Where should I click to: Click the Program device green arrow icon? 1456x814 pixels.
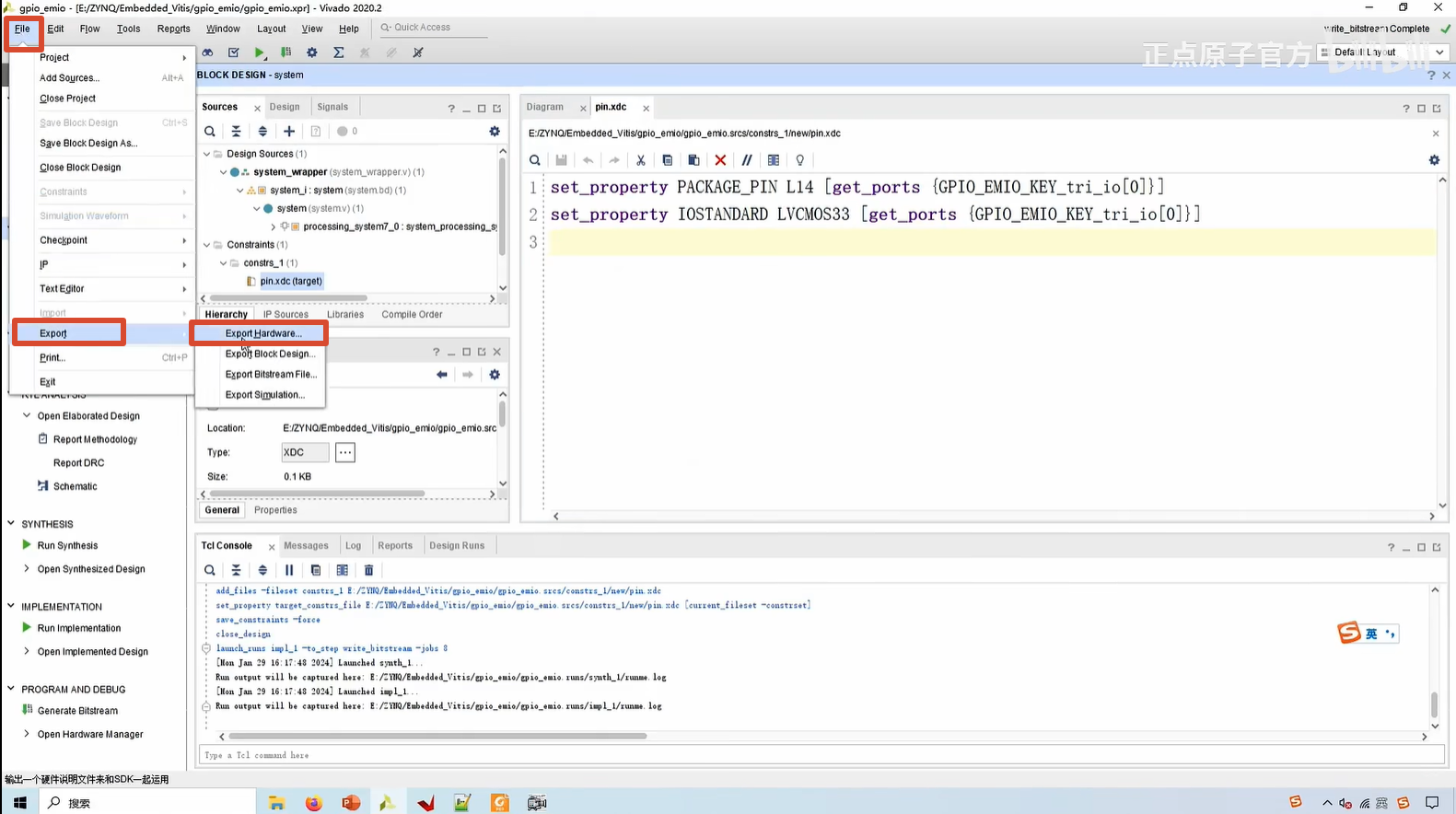pos(286,52)
